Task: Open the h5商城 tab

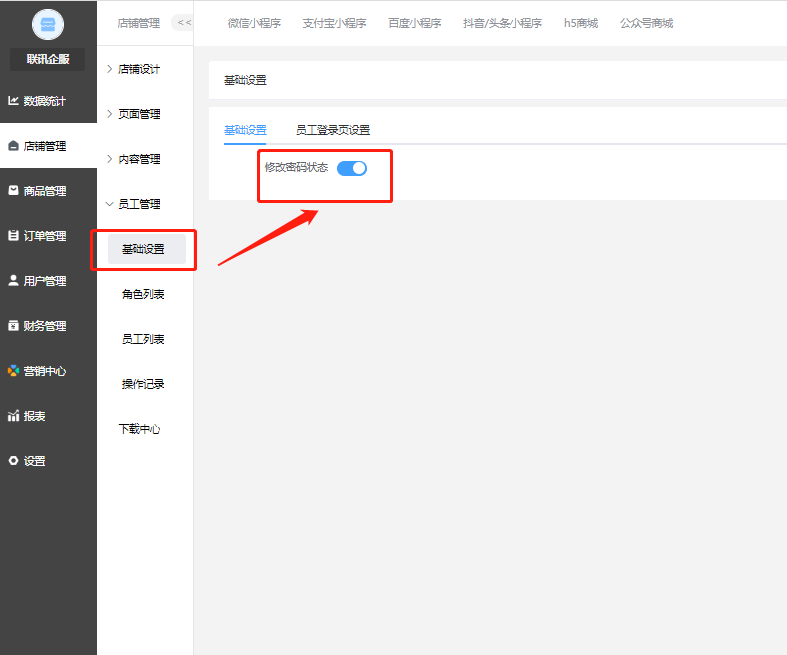Action: click(581, 23)
